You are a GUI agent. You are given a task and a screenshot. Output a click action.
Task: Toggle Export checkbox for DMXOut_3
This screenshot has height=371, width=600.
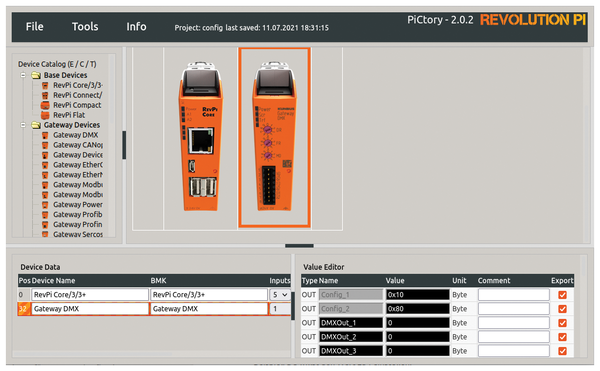[x=562, y=351]
